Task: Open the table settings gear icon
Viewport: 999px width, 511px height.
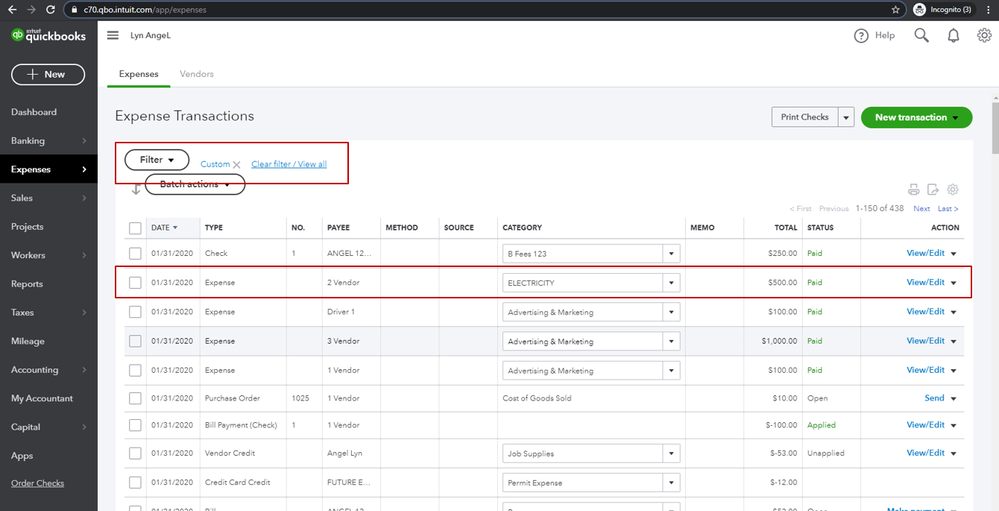Action: (952, 189)
